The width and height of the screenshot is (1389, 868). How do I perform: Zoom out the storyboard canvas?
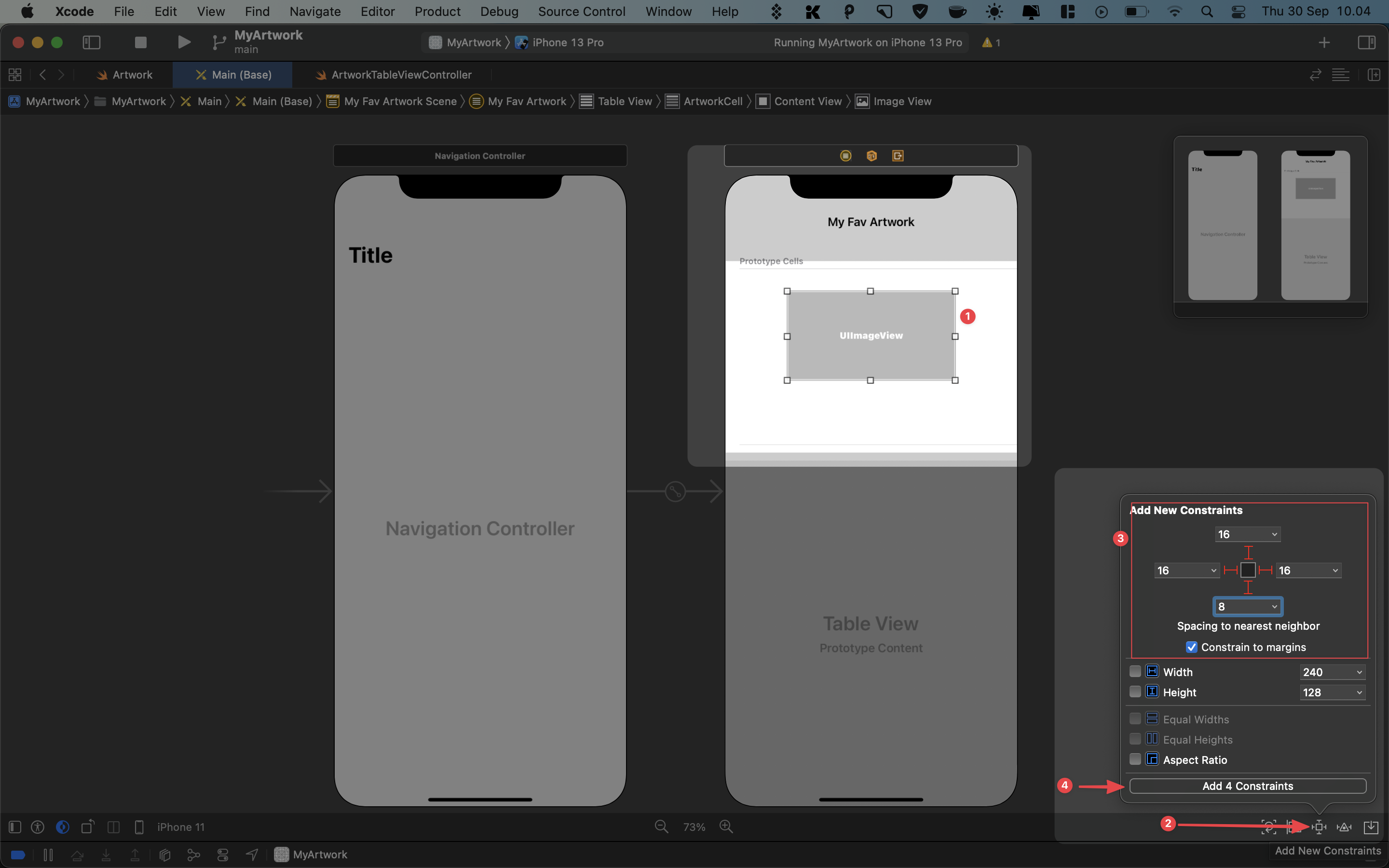[x=661, y=827]
